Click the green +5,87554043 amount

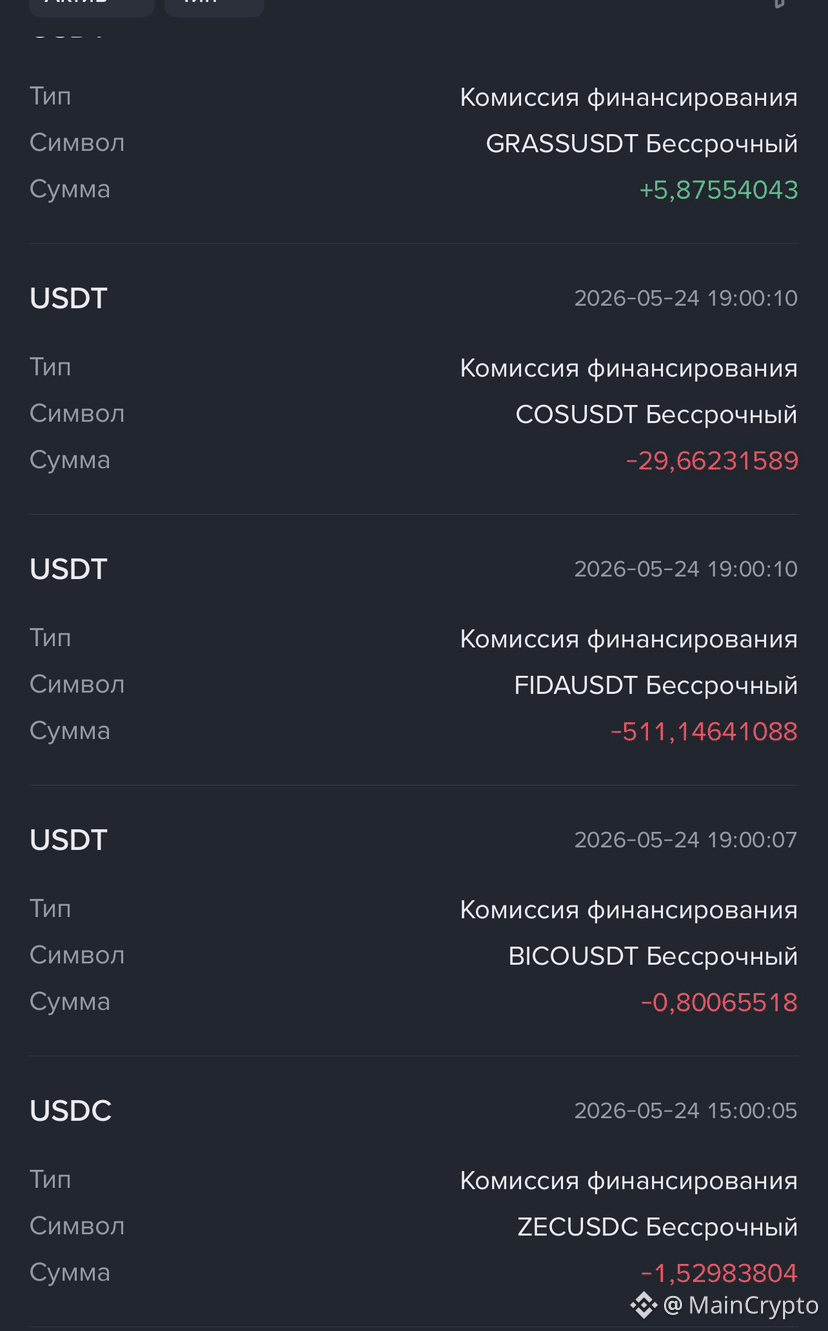(x=719, y=190)
